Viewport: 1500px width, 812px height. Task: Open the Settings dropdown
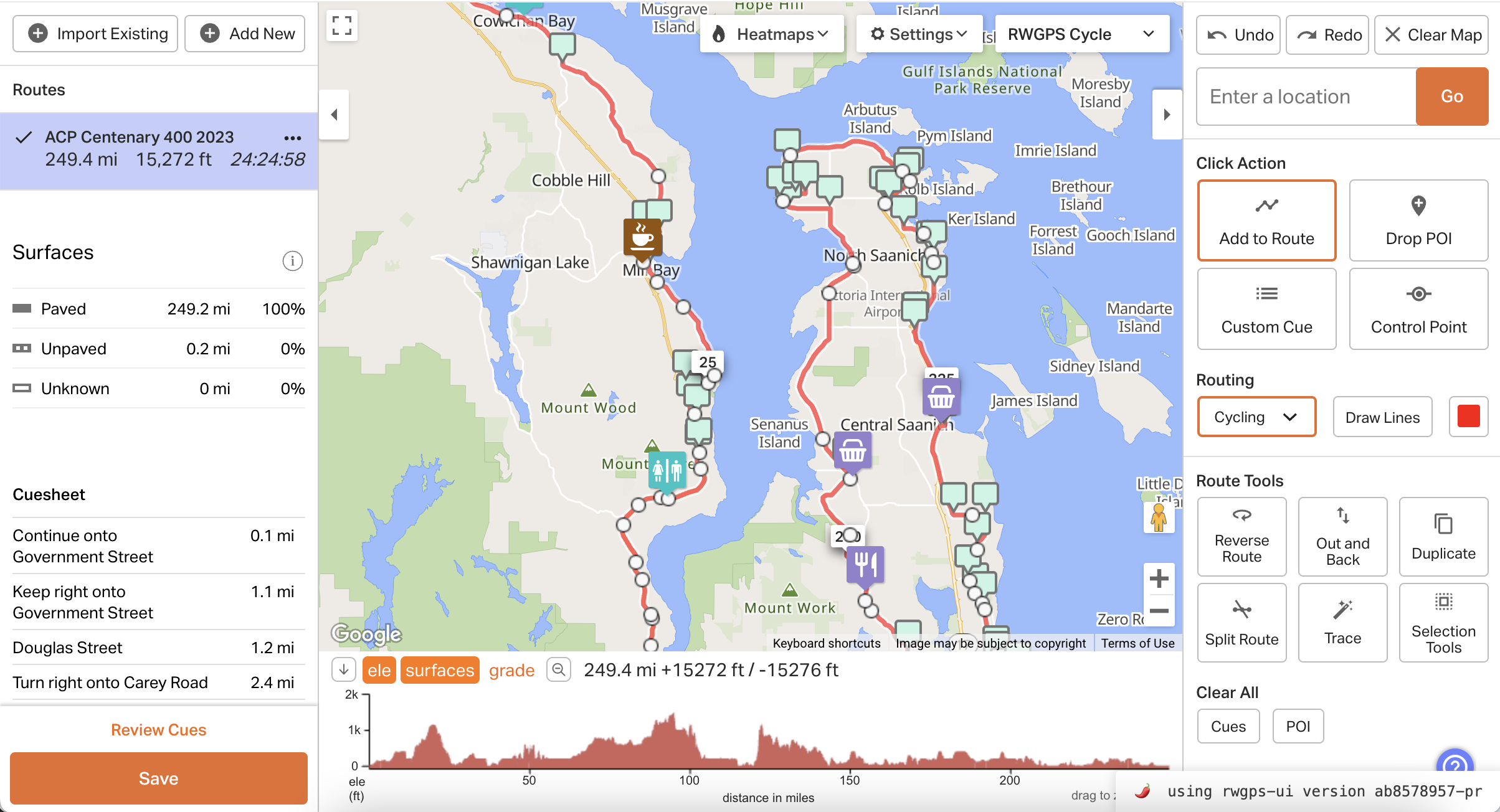click(916, 34)
